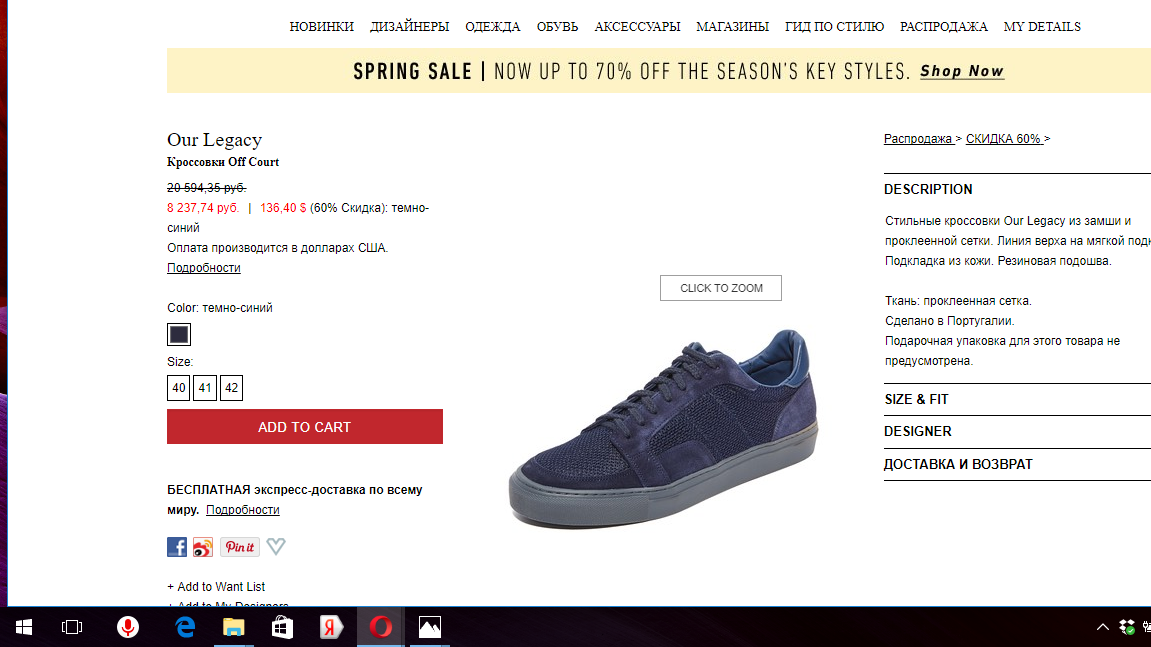The image size is (1151, 647).
Task: Open the ОБУВЬ menu
Action: coord(557,26)
